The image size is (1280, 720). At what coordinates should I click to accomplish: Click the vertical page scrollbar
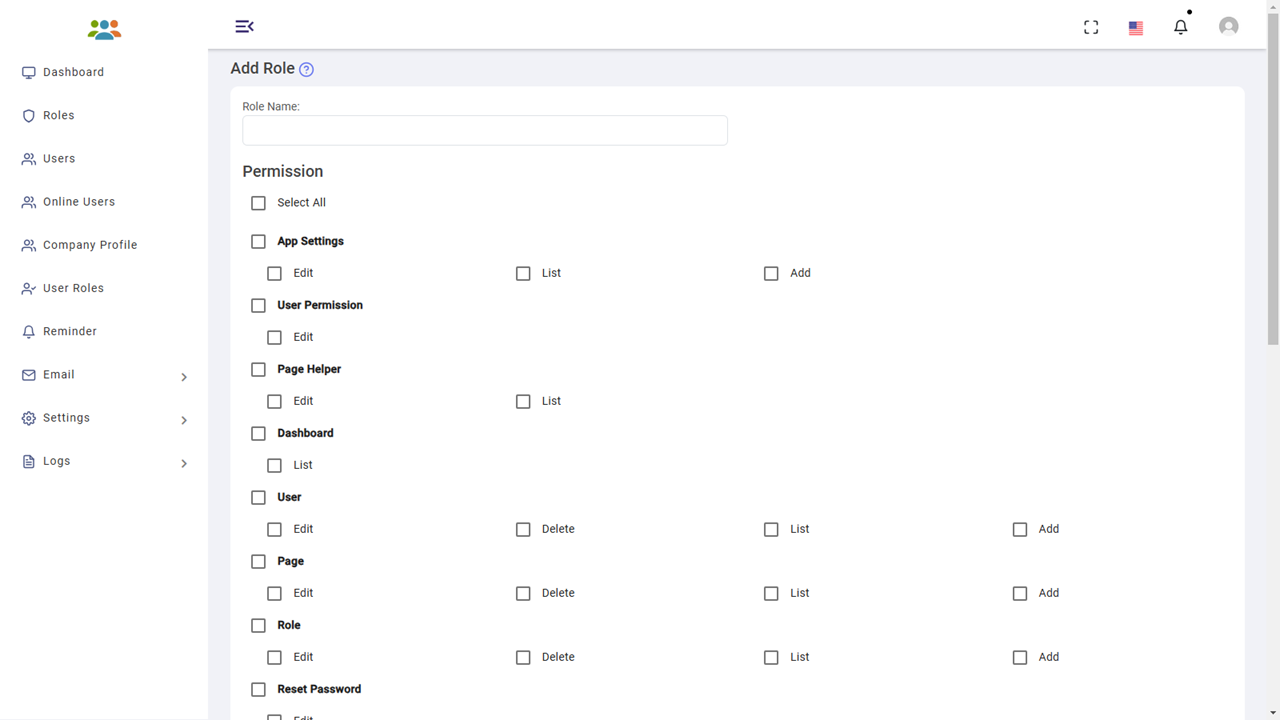[x=1273, y=200]
